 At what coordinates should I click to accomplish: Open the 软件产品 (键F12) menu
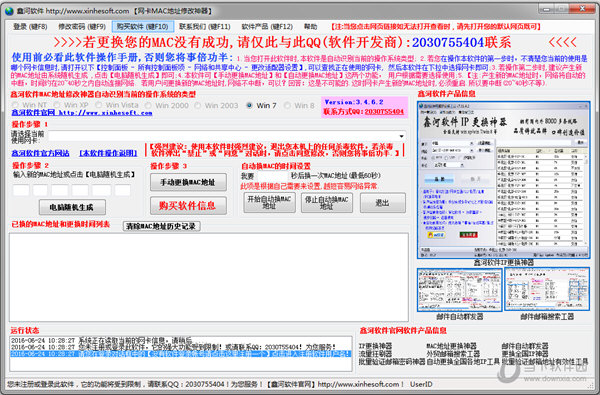tap(267, 26)
